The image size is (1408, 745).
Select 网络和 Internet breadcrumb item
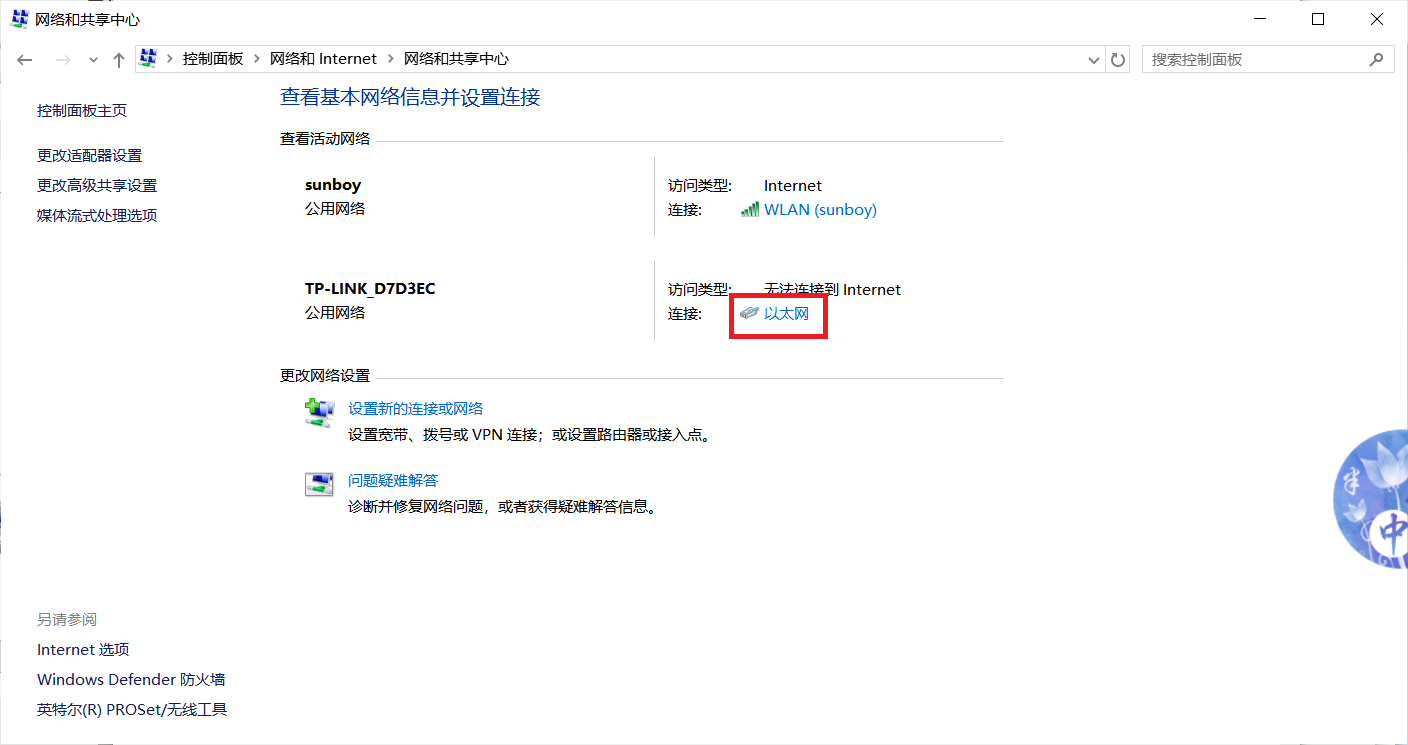[323, 59]
